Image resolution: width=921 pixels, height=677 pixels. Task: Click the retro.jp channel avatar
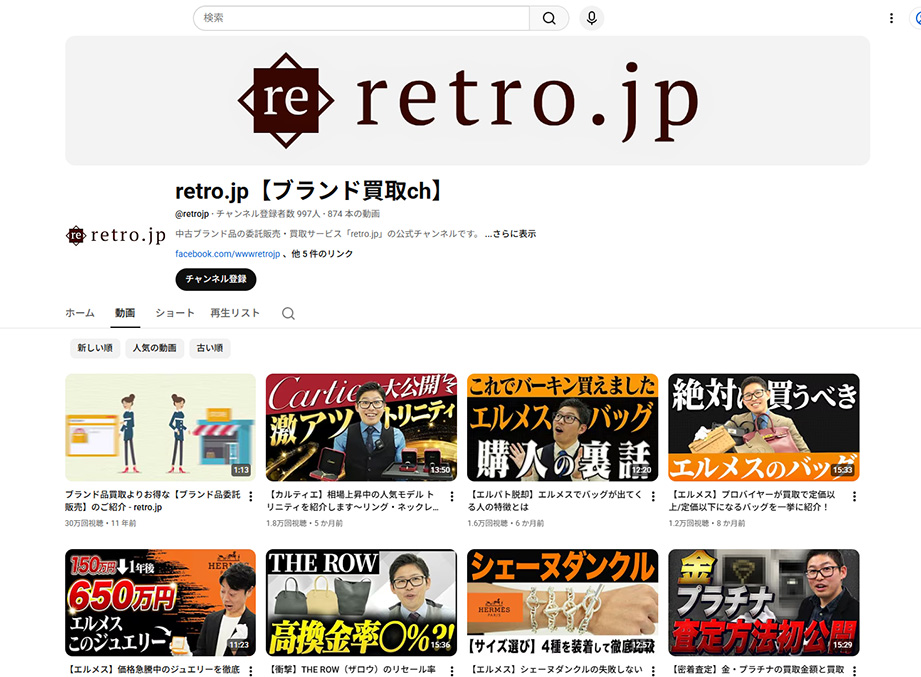(114, 236)
